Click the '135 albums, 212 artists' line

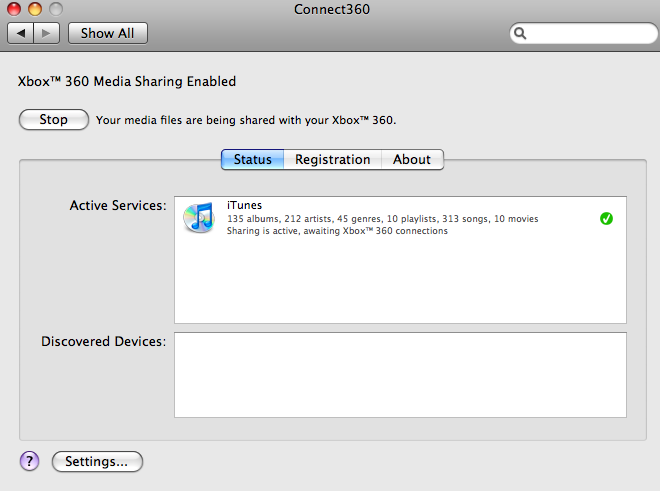tap(383, 219)
